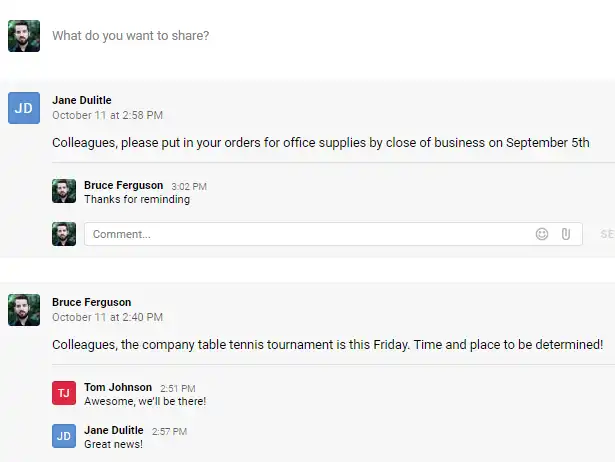
Task: Click your profile photo beside share box
Action: pos(24,36)
